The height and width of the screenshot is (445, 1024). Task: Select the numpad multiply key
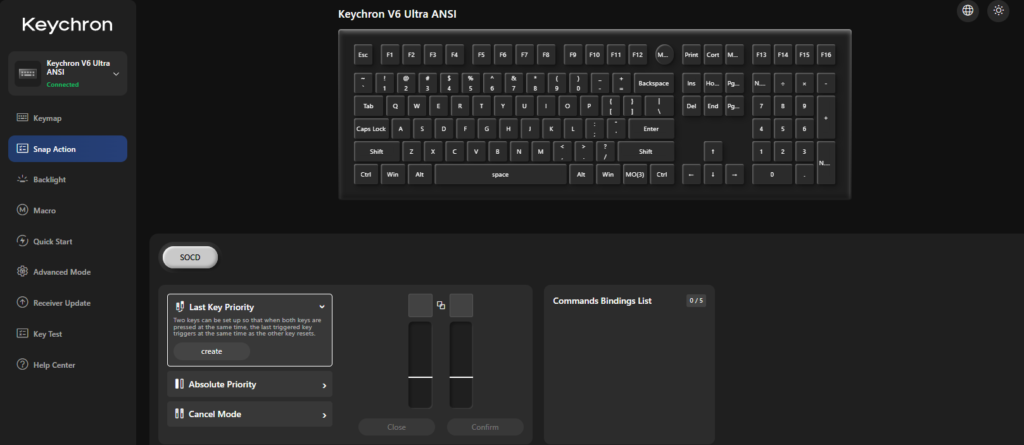pyautogui.click(x=805, y=84)
